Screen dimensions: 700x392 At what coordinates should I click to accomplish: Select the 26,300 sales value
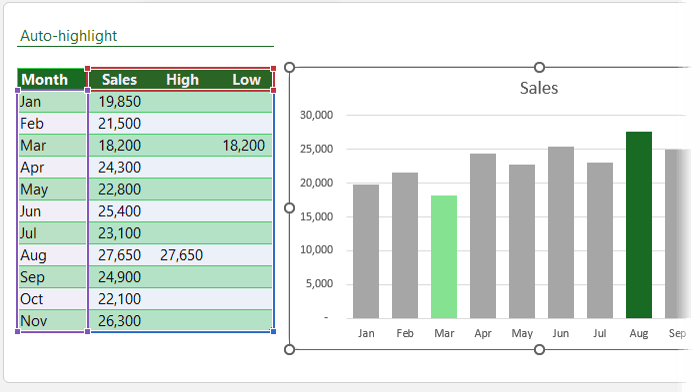120,321
